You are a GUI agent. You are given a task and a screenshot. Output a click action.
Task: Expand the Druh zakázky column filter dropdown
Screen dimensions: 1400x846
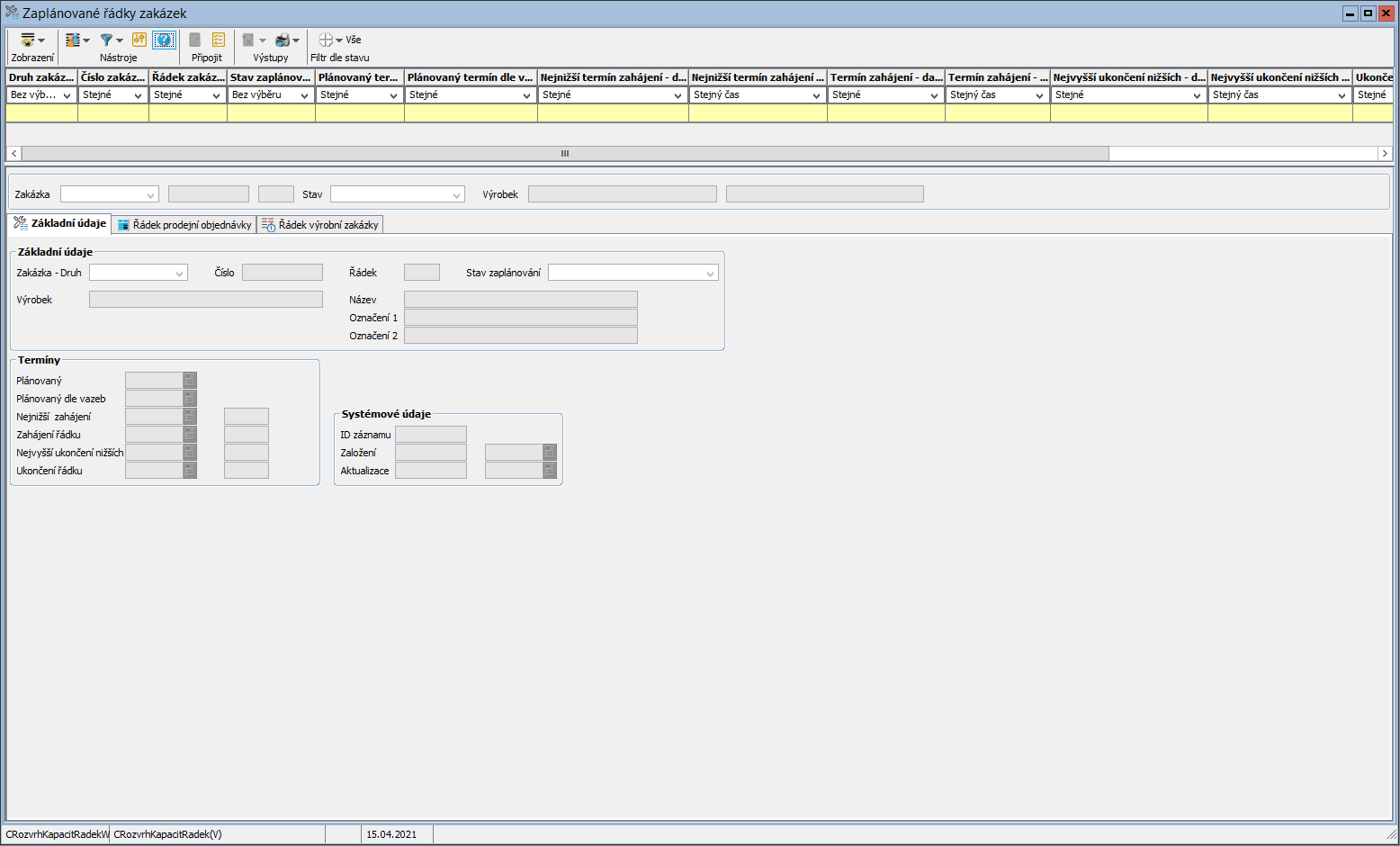click(x=67, y=95)
